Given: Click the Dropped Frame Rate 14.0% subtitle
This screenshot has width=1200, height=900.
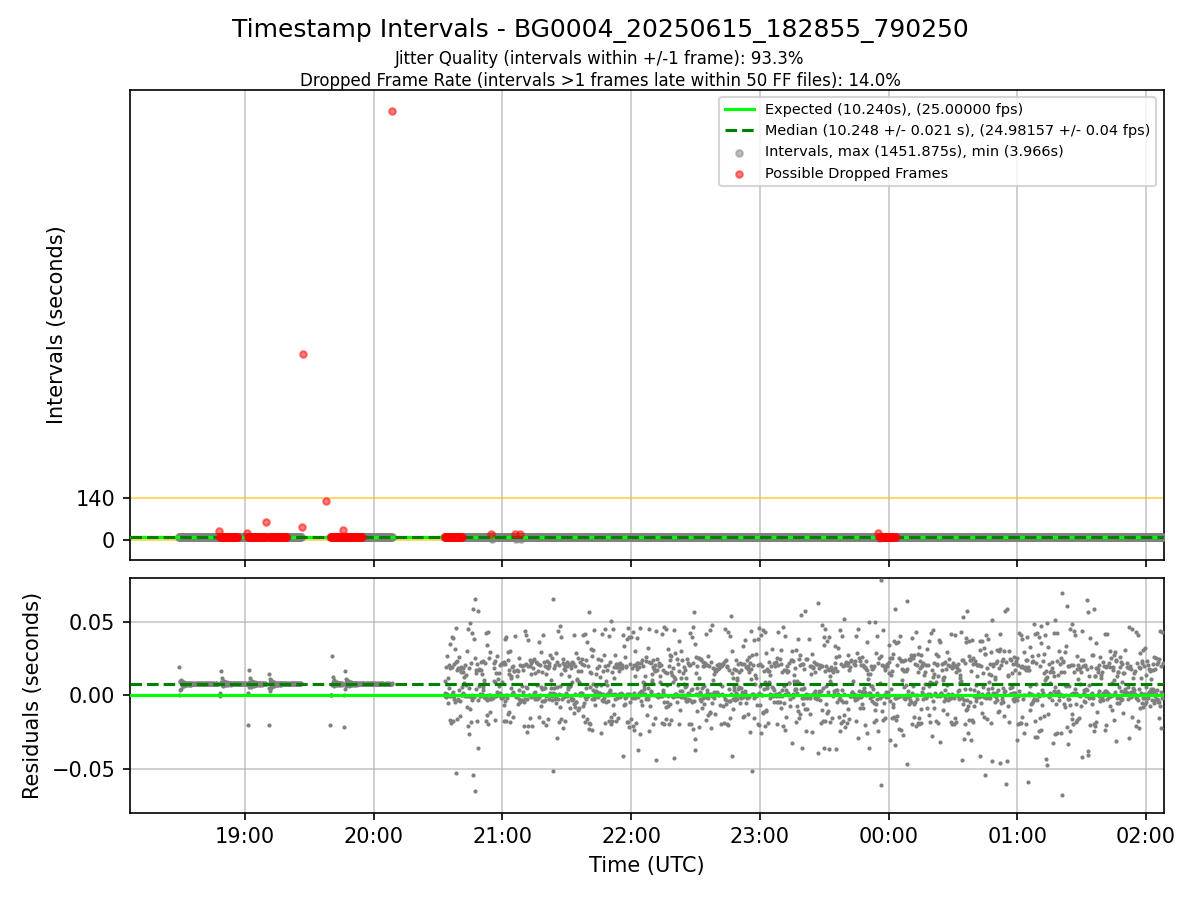Looking at the screenshot, I should (x=600, y=80).
